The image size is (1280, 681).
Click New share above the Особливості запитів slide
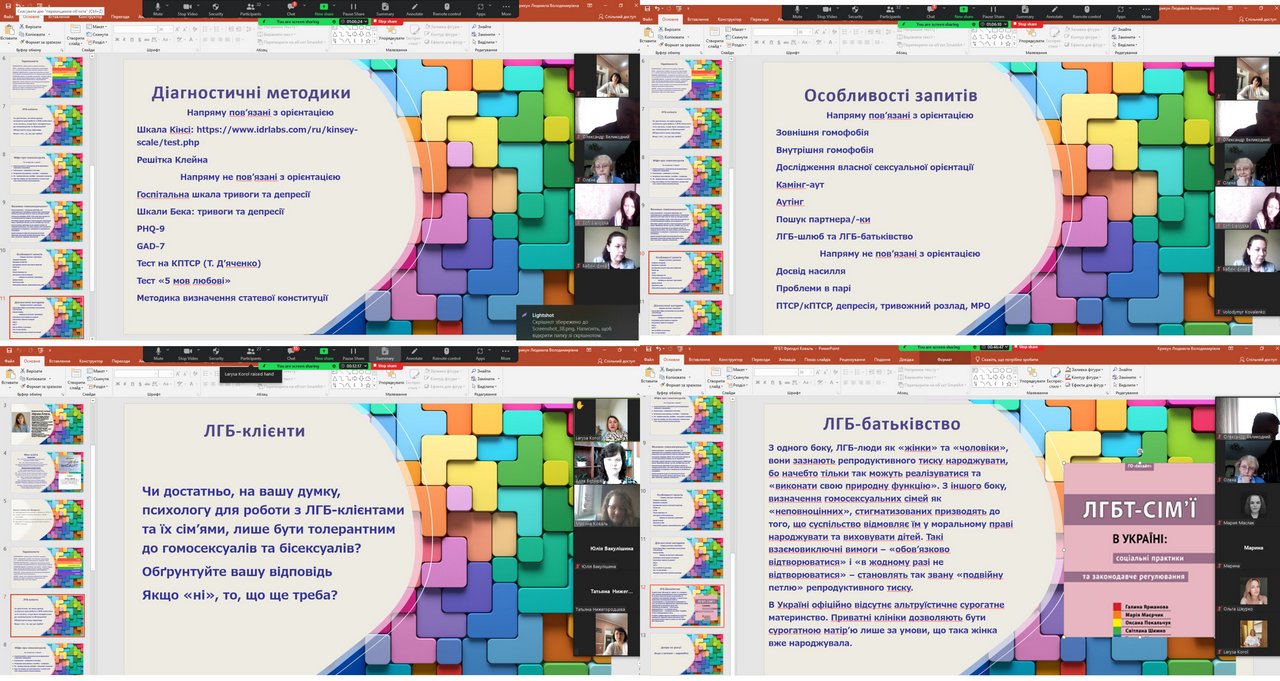tap(964, 11)
